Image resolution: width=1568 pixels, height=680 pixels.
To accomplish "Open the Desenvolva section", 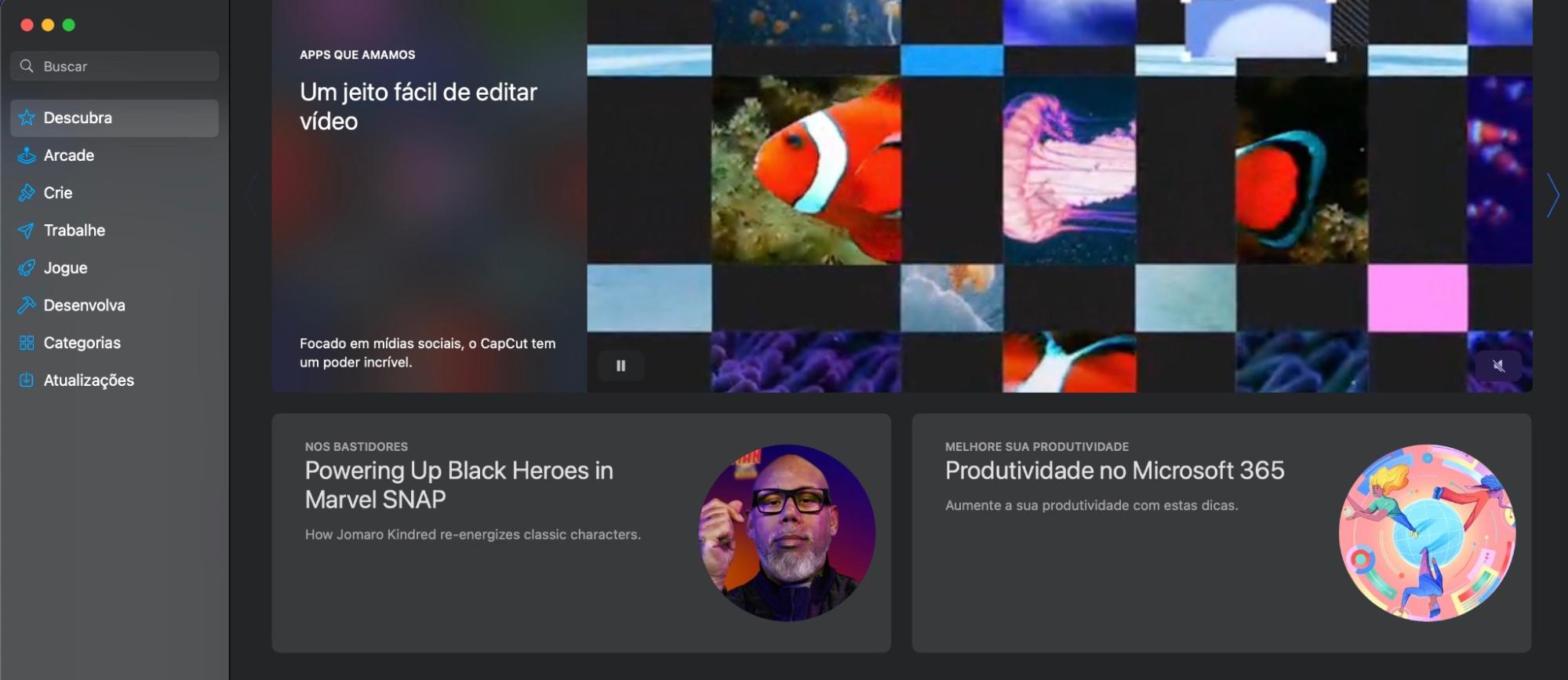I will click(115, 305).
